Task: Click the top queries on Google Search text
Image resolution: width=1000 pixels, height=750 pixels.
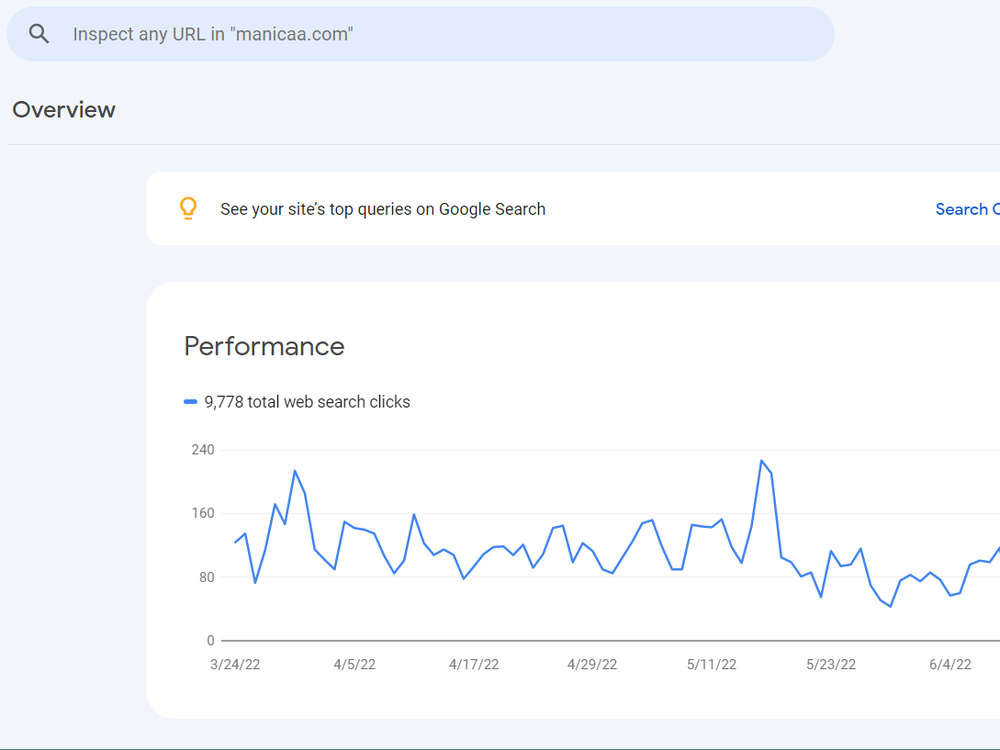Action: click(383, 209)
